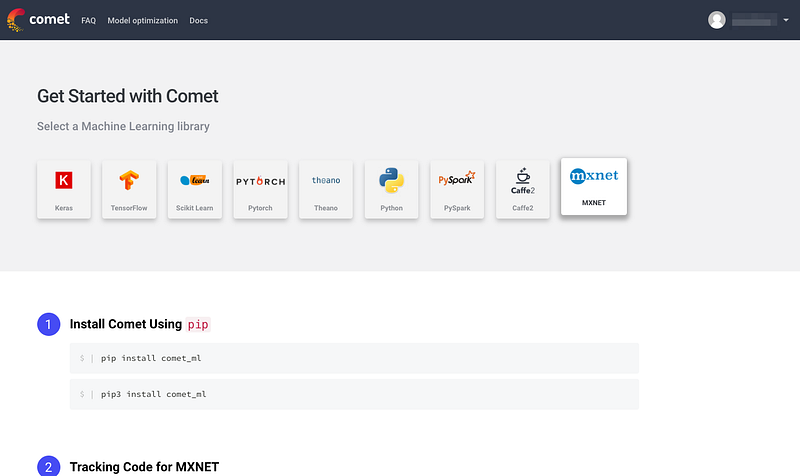Screen dimensions: 800x476
Task: Select the Theano library card
Action: [x=326, y=189]
